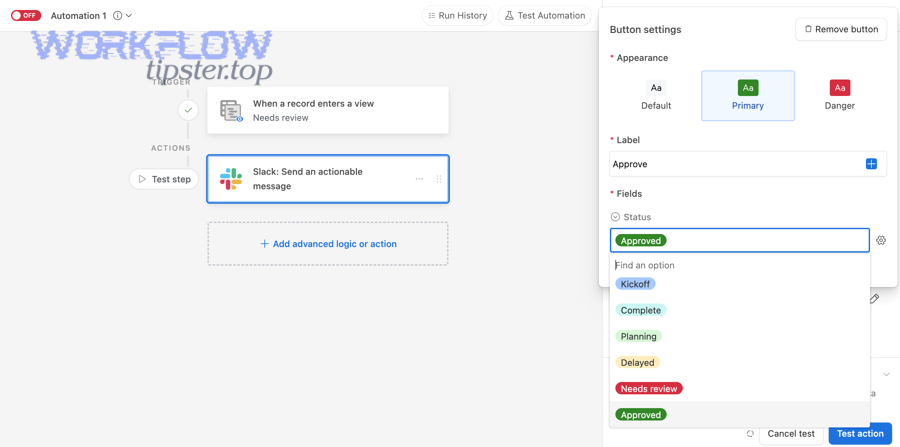The image size is (900, 447).
Task: Click the green trigger checkmark circle
Action: click(x=188, y=110)
